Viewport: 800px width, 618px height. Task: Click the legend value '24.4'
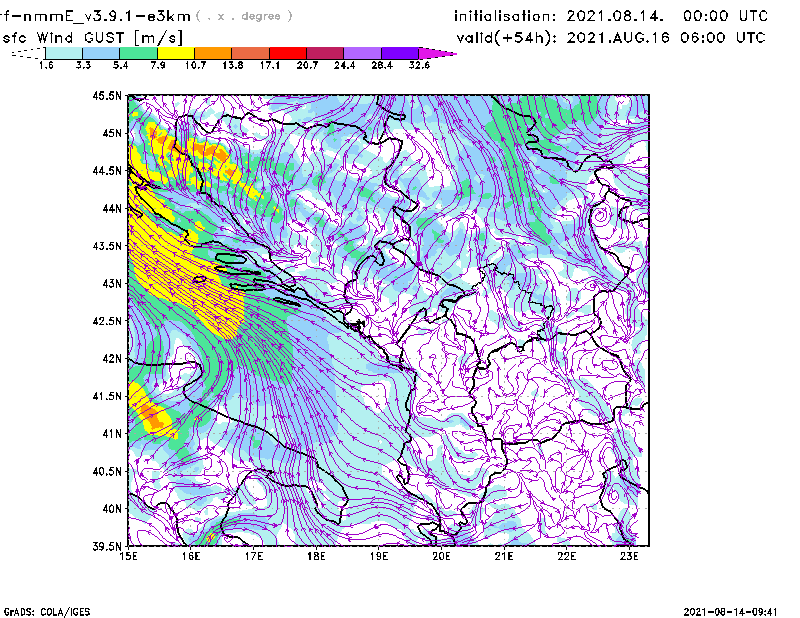[344, 65]
